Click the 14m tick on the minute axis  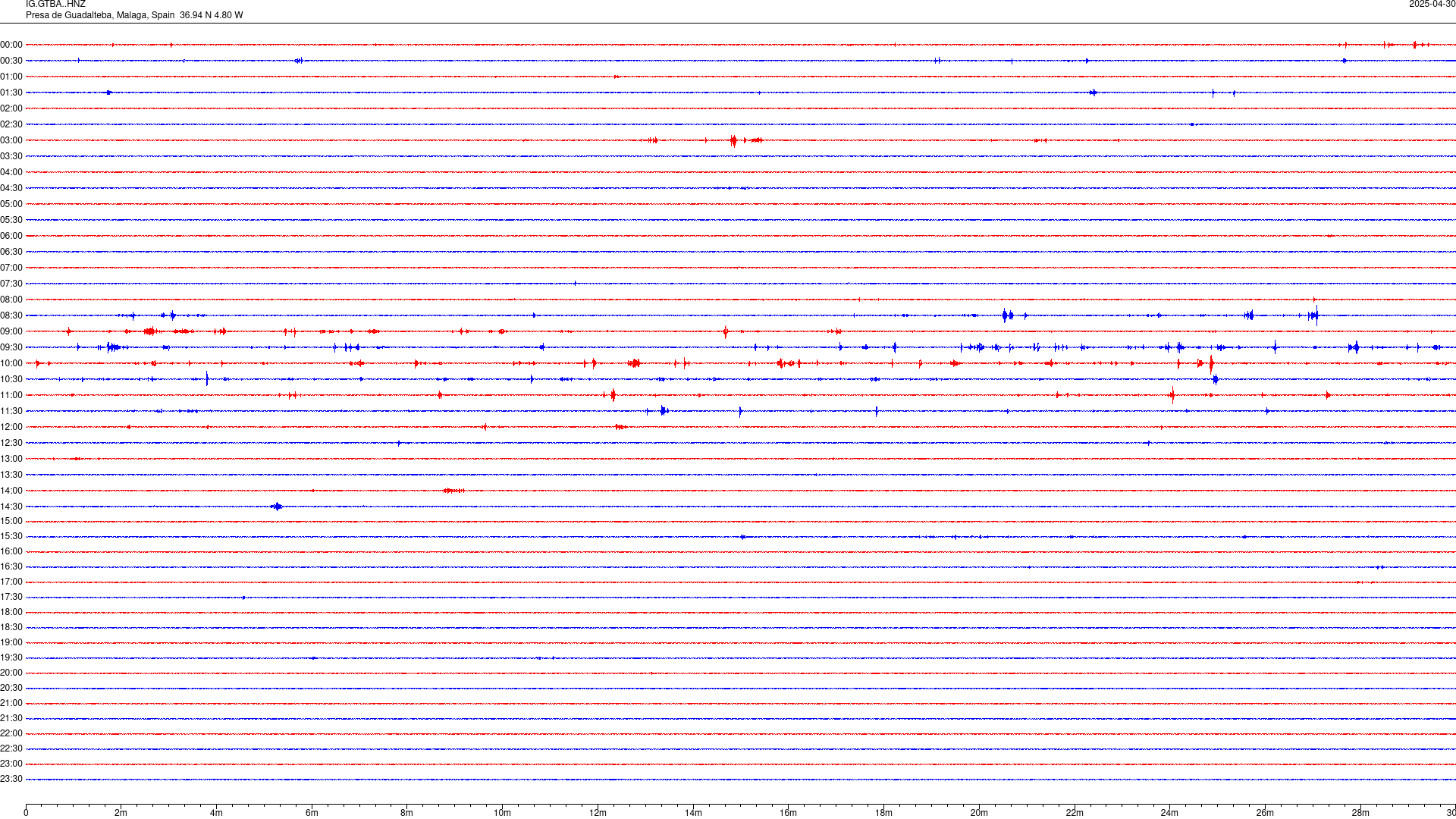(693, 813)
